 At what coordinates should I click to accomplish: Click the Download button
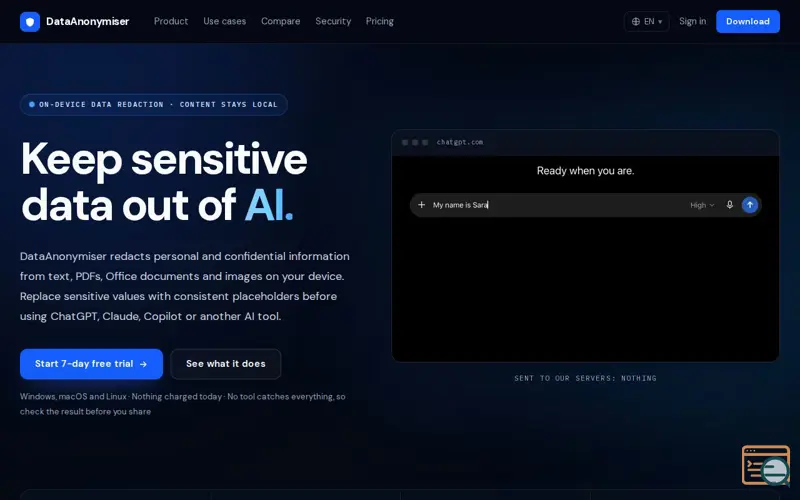[747, 21]
